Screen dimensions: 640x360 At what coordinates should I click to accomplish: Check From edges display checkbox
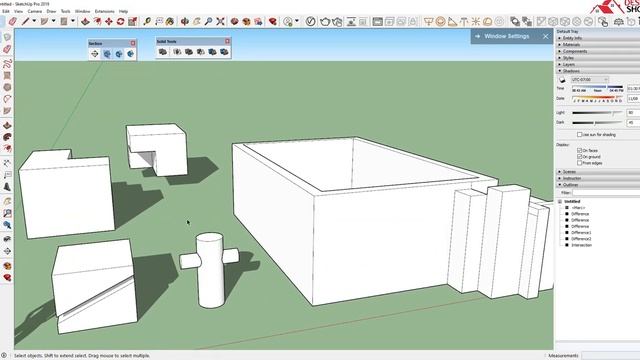579,163
